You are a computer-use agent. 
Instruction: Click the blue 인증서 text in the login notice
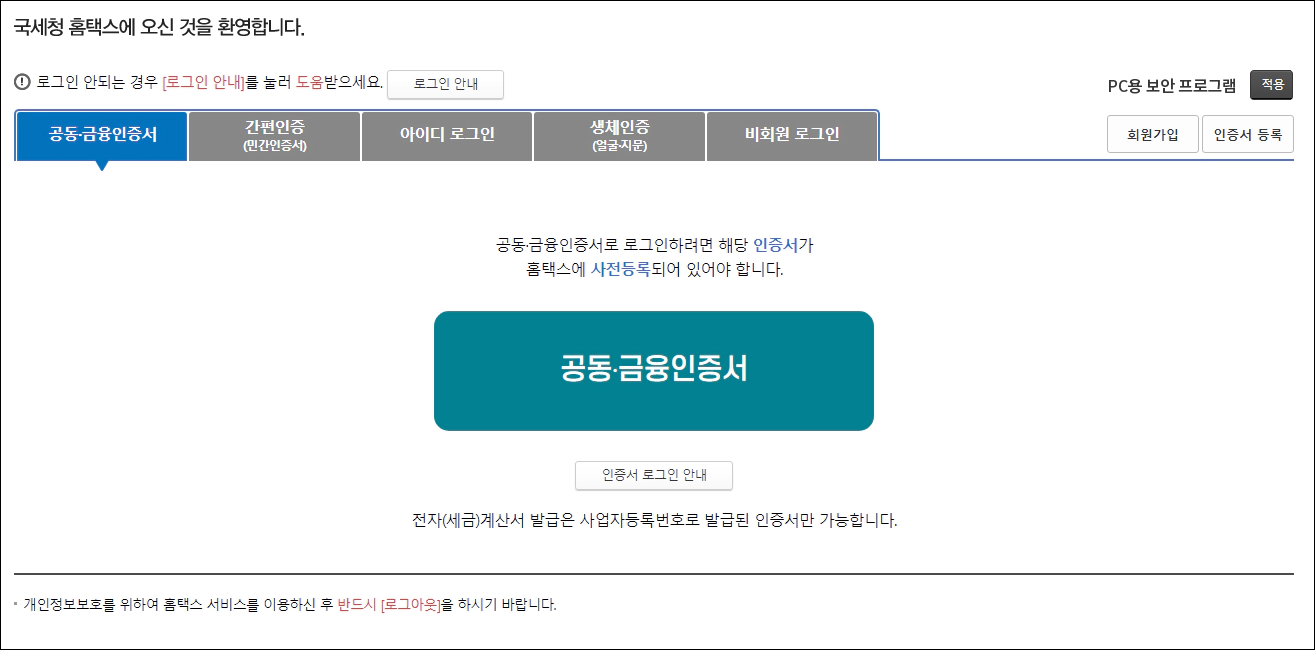(x=775, y=244)
